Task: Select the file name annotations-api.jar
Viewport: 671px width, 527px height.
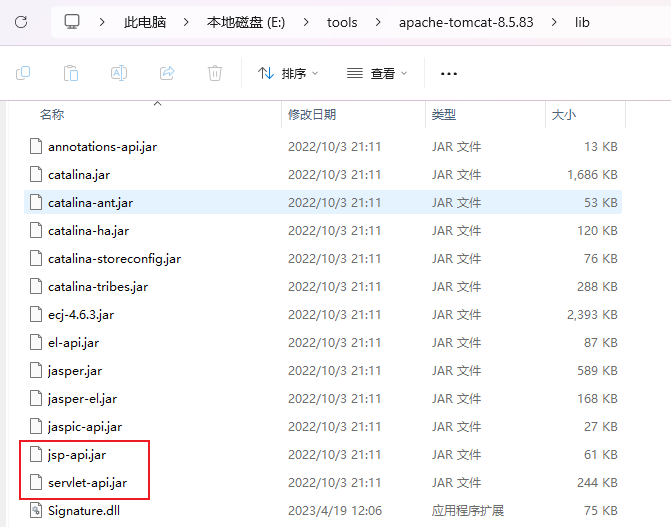Action: point(102,147)
